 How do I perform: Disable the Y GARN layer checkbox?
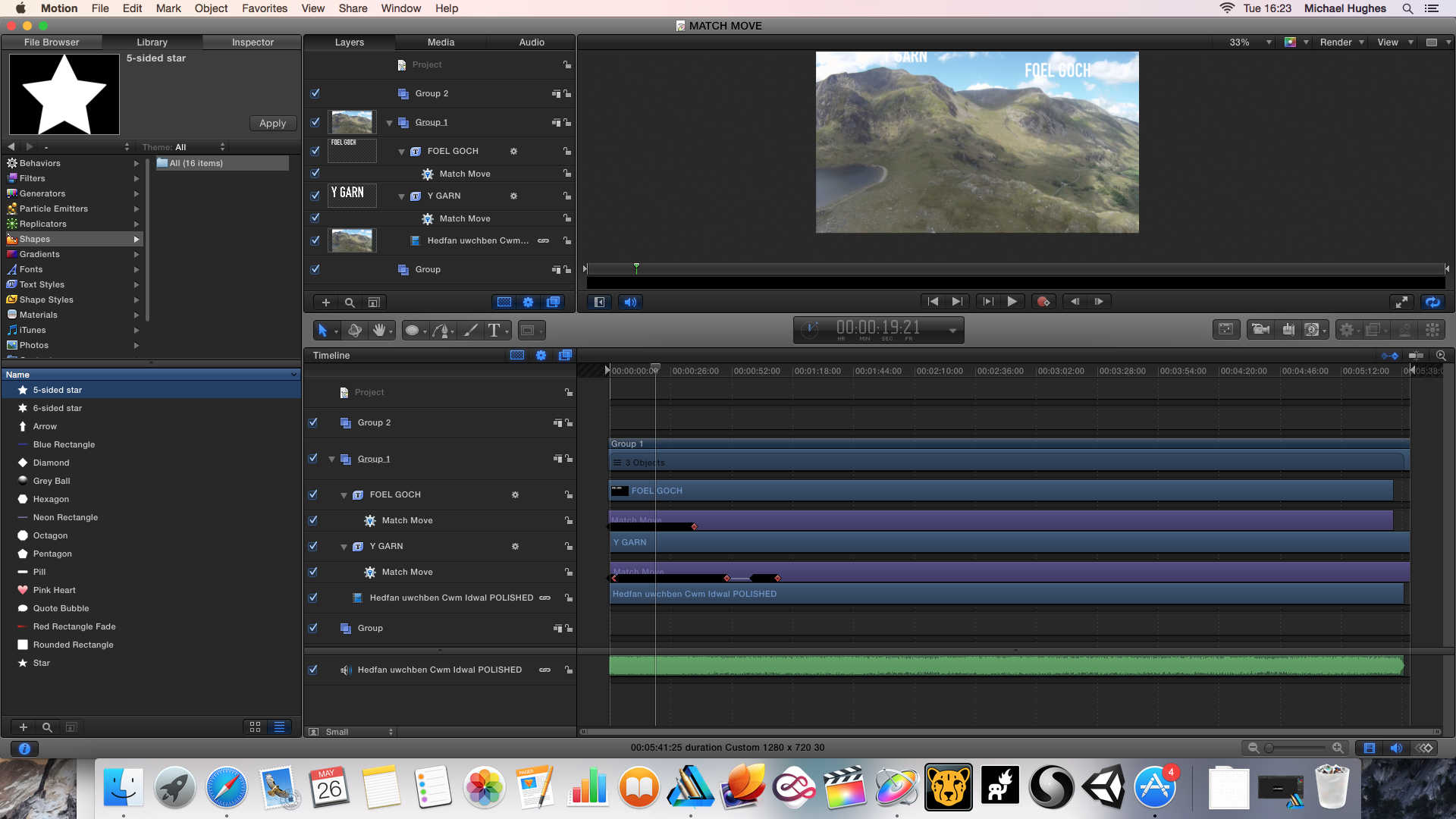click(x=315, y=196)
